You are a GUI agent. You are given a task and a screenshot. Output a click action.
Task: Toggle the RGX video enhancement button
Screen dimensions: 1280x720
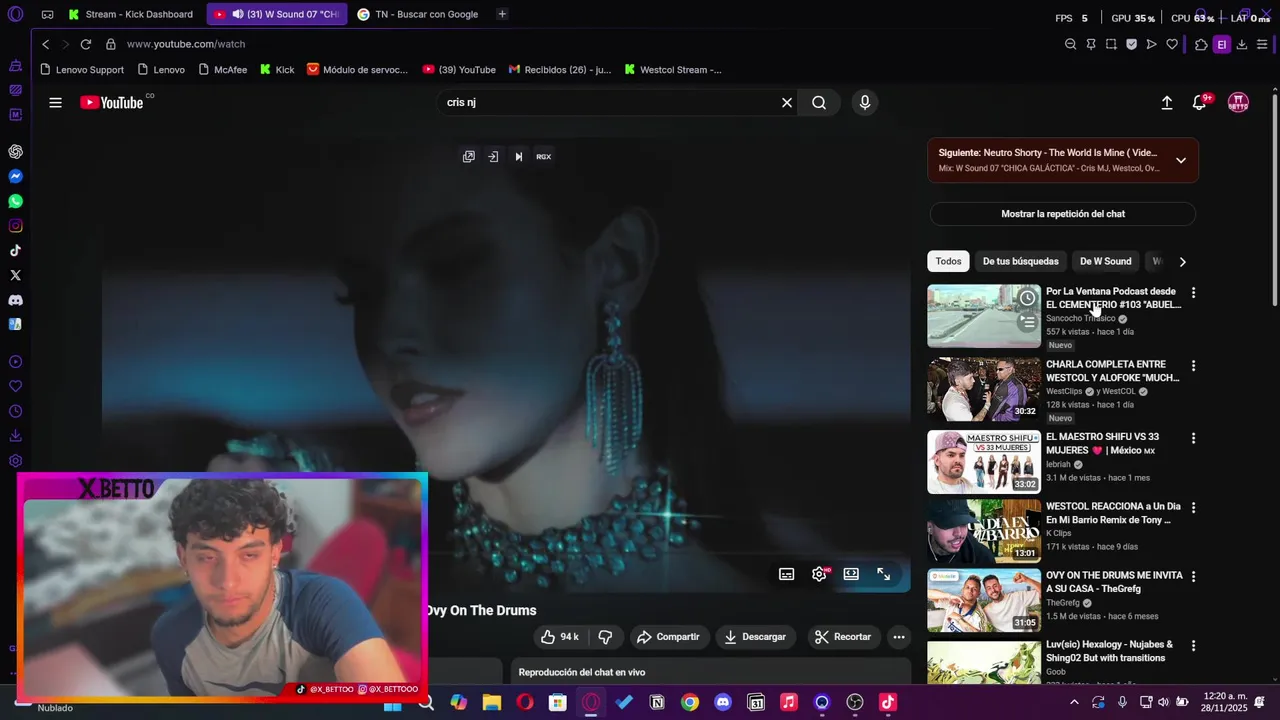pyautogui.click(x=544, y=156)
